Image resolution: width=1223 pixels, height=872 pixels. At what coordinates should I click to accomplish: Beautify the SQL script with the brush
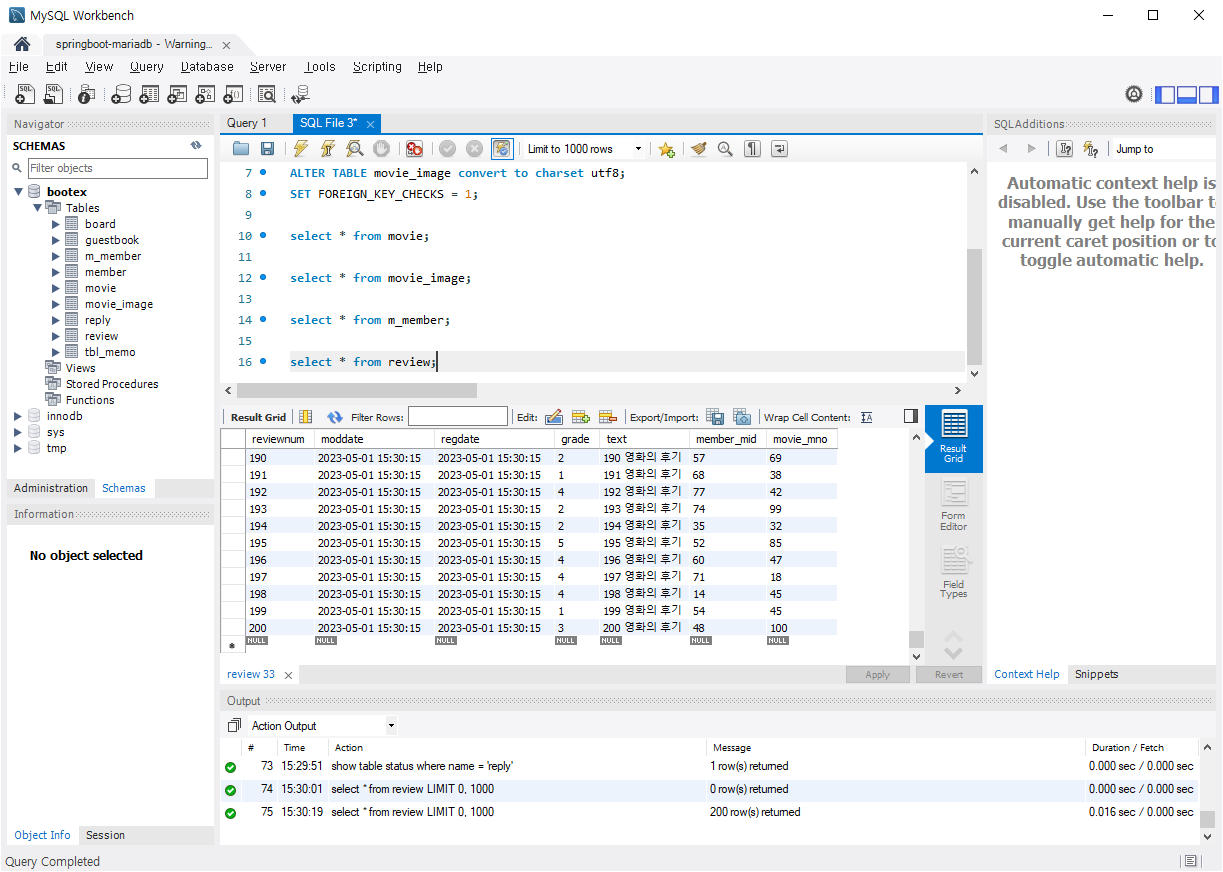tap(698, 149)
